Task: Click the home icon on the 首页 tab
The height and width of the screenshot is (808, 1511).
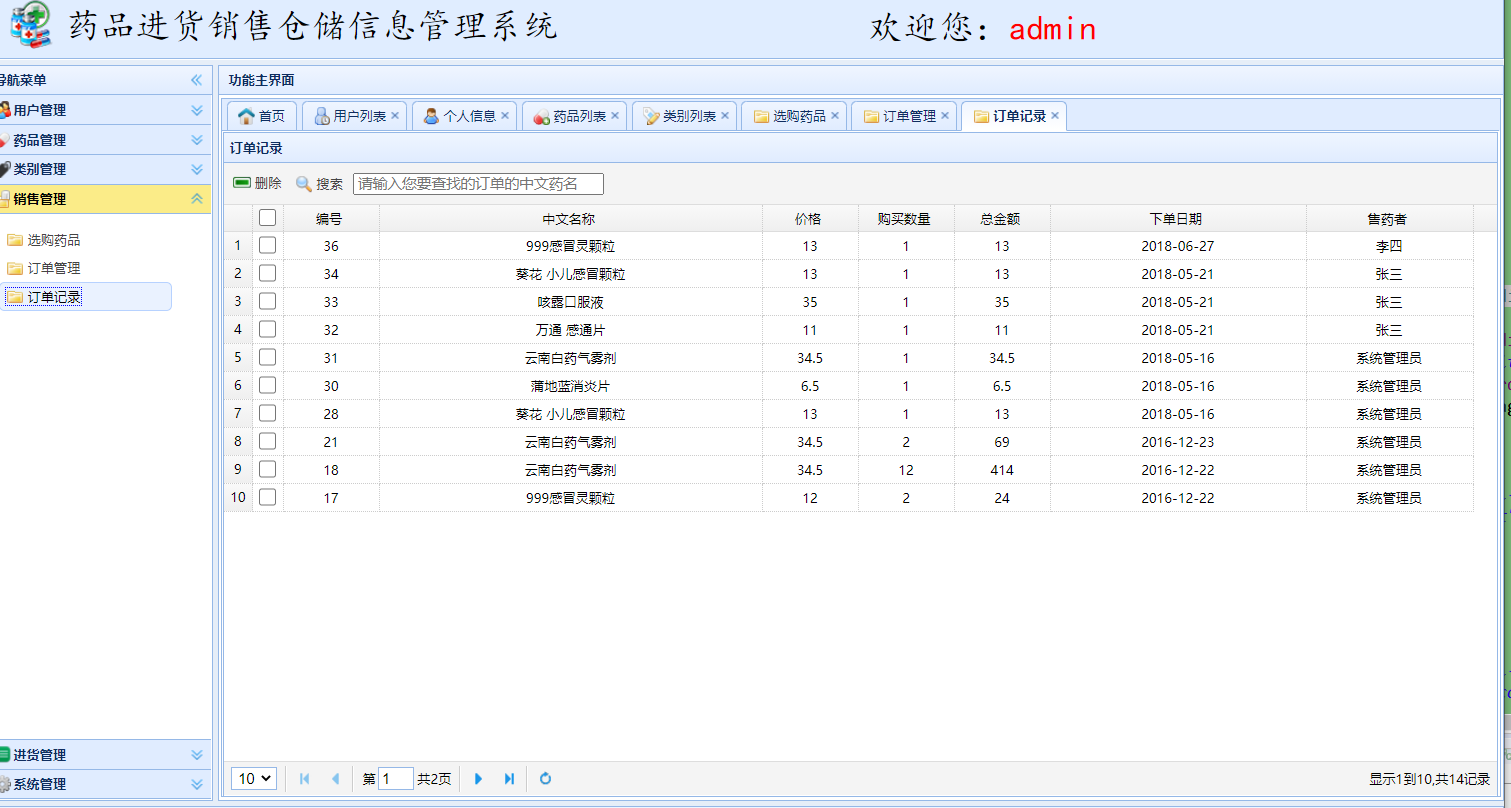Action: coord(245,115)
